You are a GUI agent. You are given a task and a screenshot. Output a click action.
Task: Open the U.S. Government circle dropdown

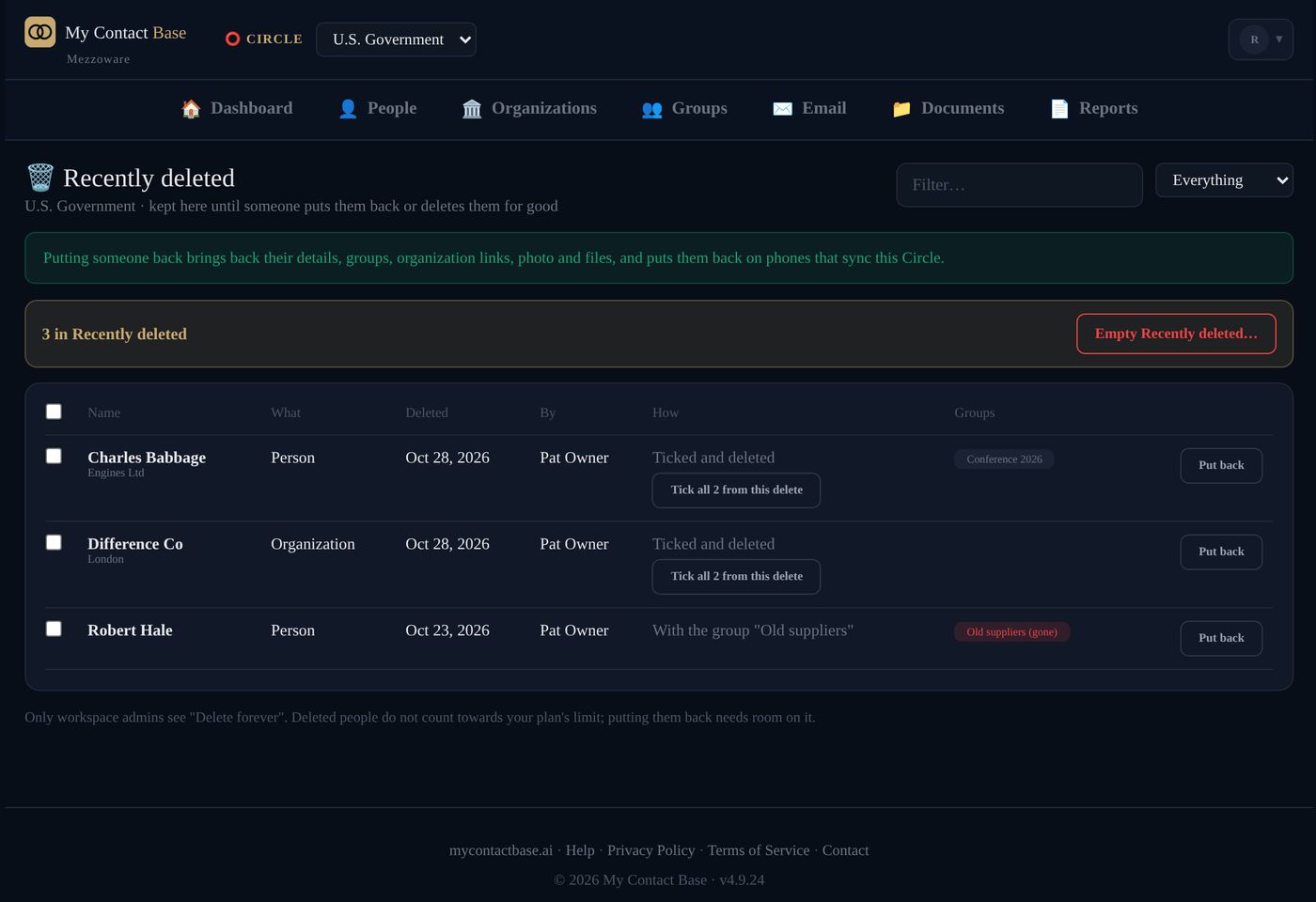(x=396, y=39)
